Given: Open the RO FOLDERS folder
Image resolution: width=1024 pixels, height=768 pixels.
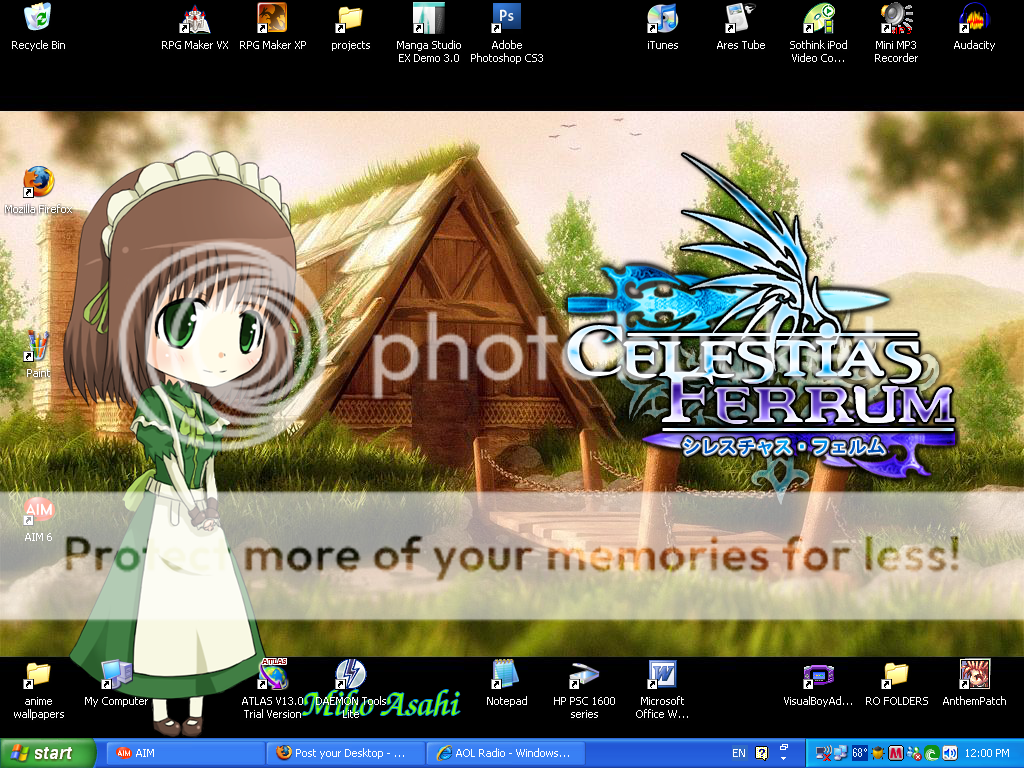Looking at the screenshot, I should [896, 675].
